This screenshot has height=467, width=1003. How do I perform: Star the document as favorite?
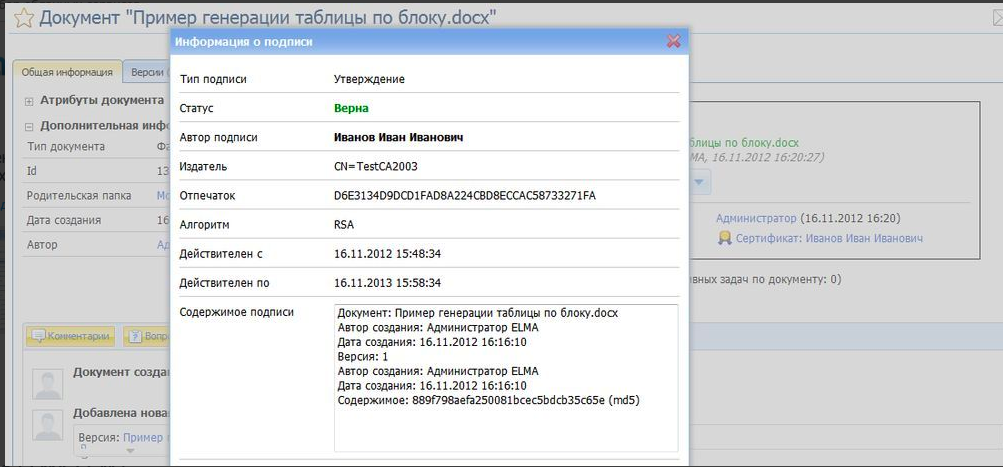(x=24, y=18)
